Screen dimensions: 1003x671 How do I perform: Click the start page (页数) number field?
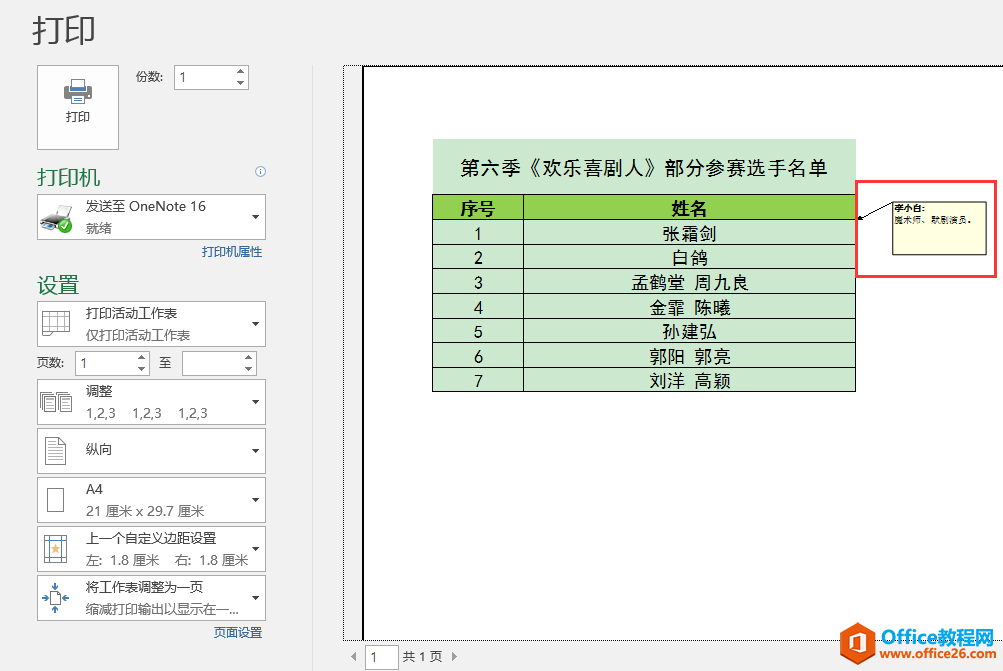104,364
